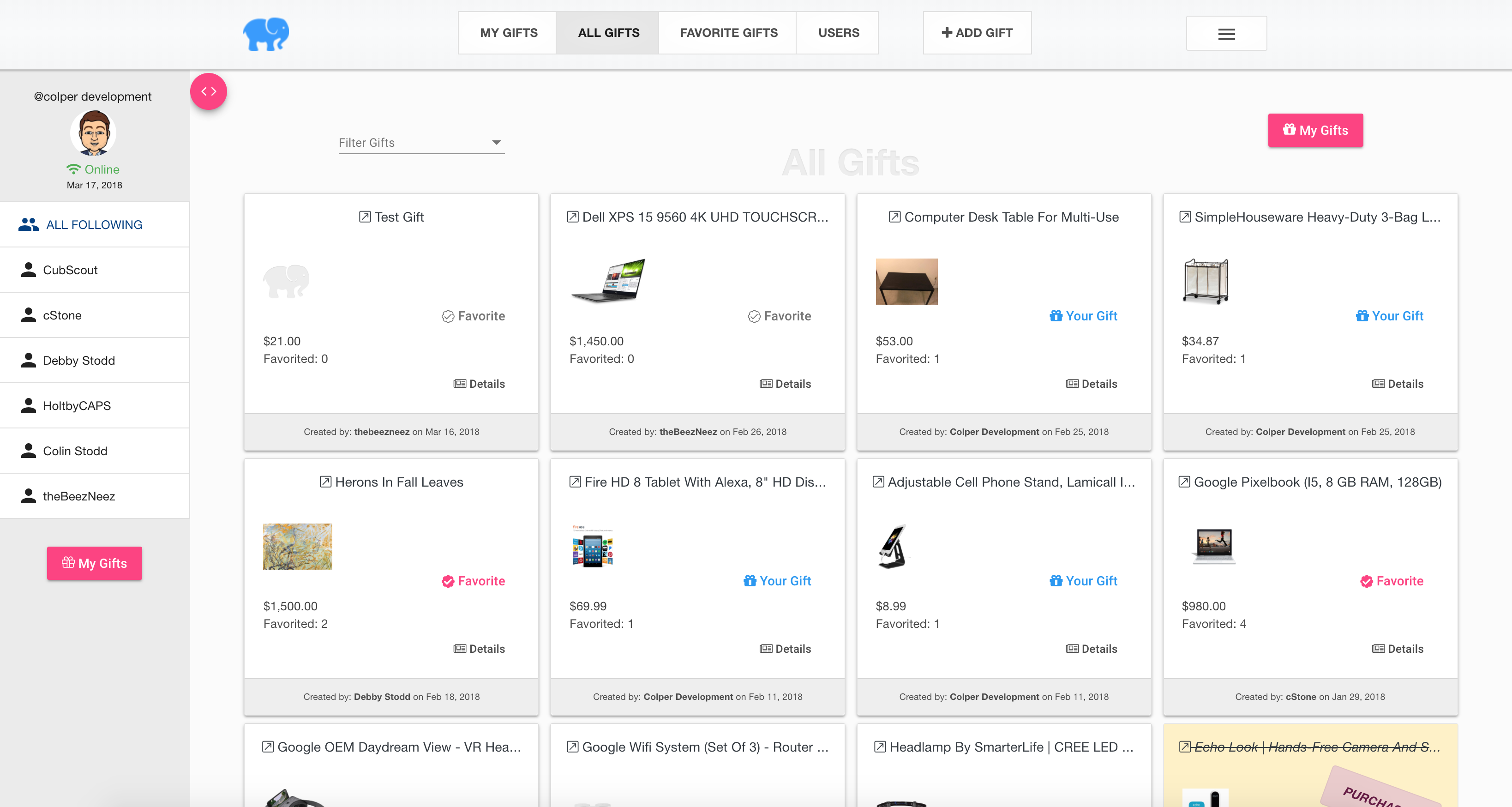Open the Fire HD 8 Tablet link icon

[575, 482]
